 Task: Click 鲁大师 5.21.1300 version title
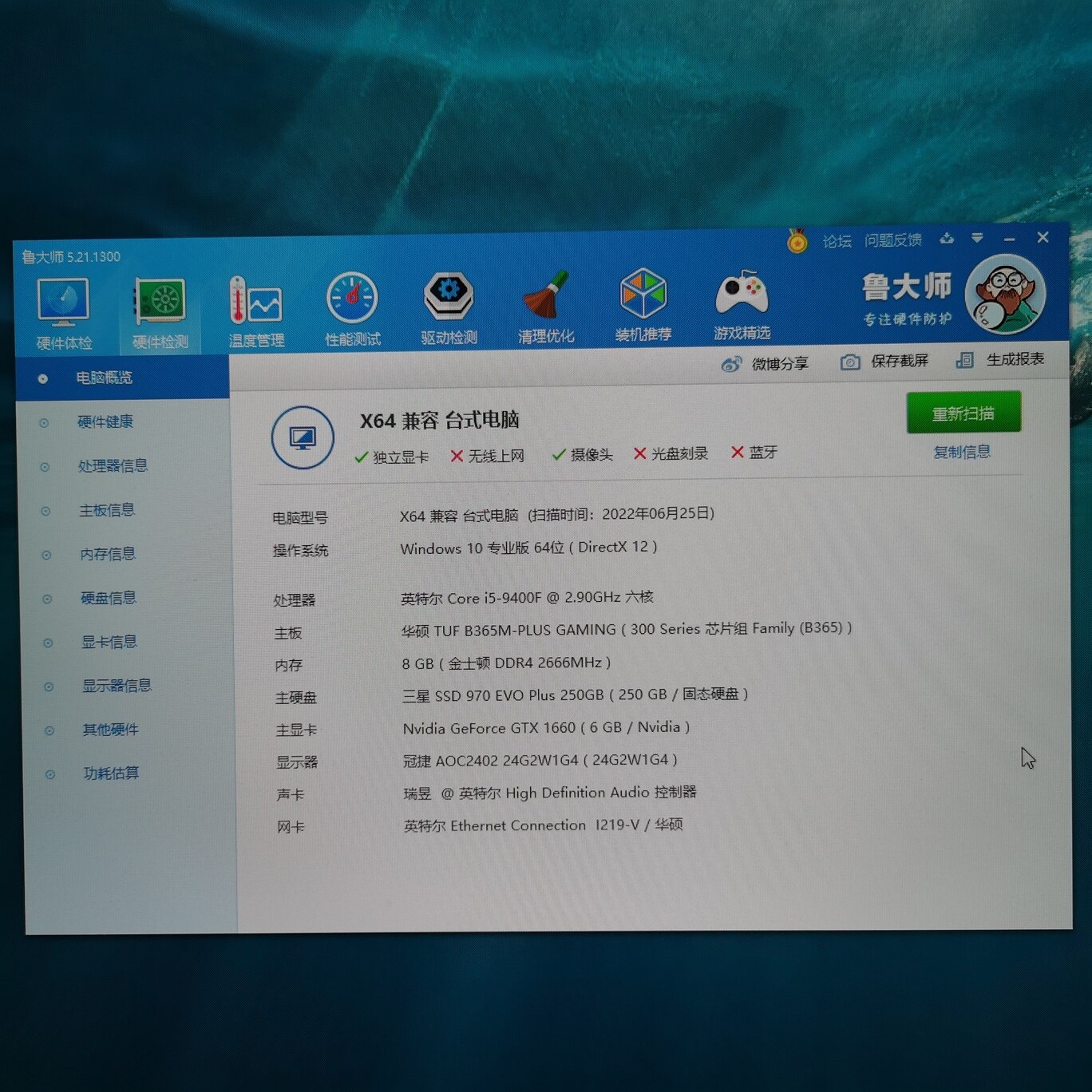click(x=71, y=257)
